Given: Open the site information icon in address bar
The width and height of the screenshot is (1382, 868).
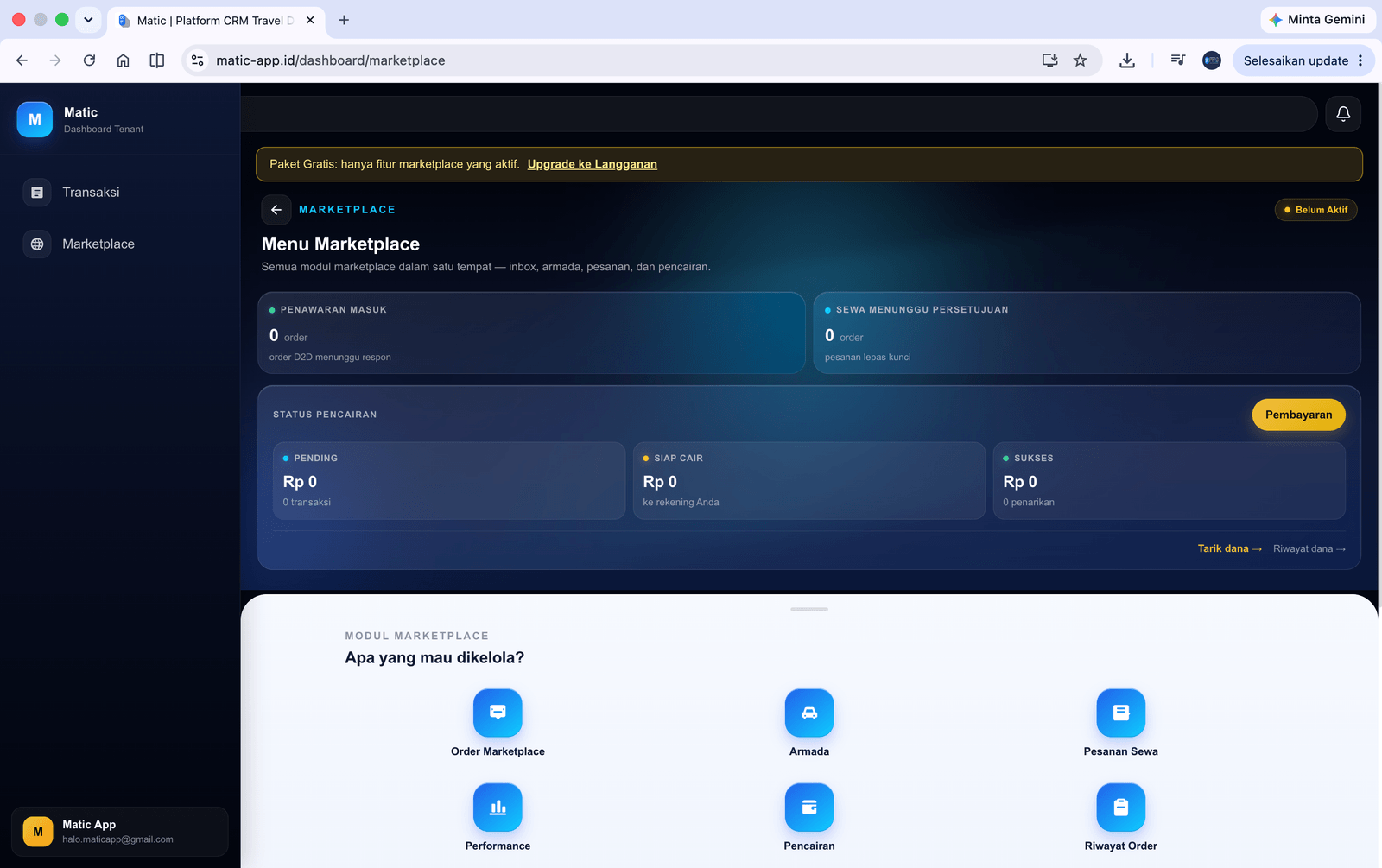Looking at the screenshot, I should (198, 60).
